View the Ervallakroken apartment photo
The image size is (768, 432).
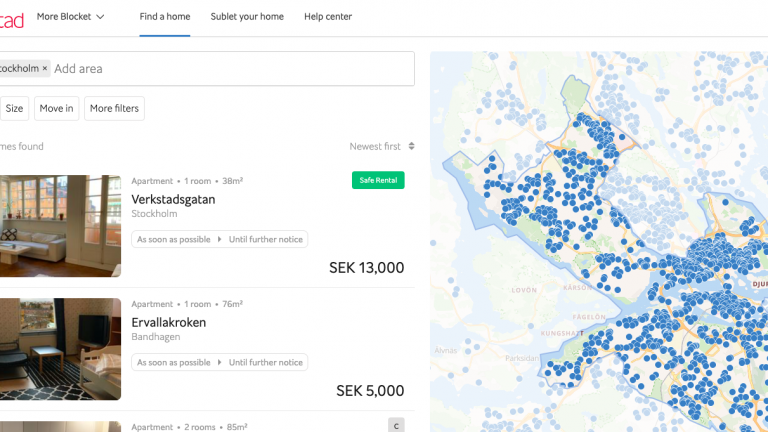point(60,349)
